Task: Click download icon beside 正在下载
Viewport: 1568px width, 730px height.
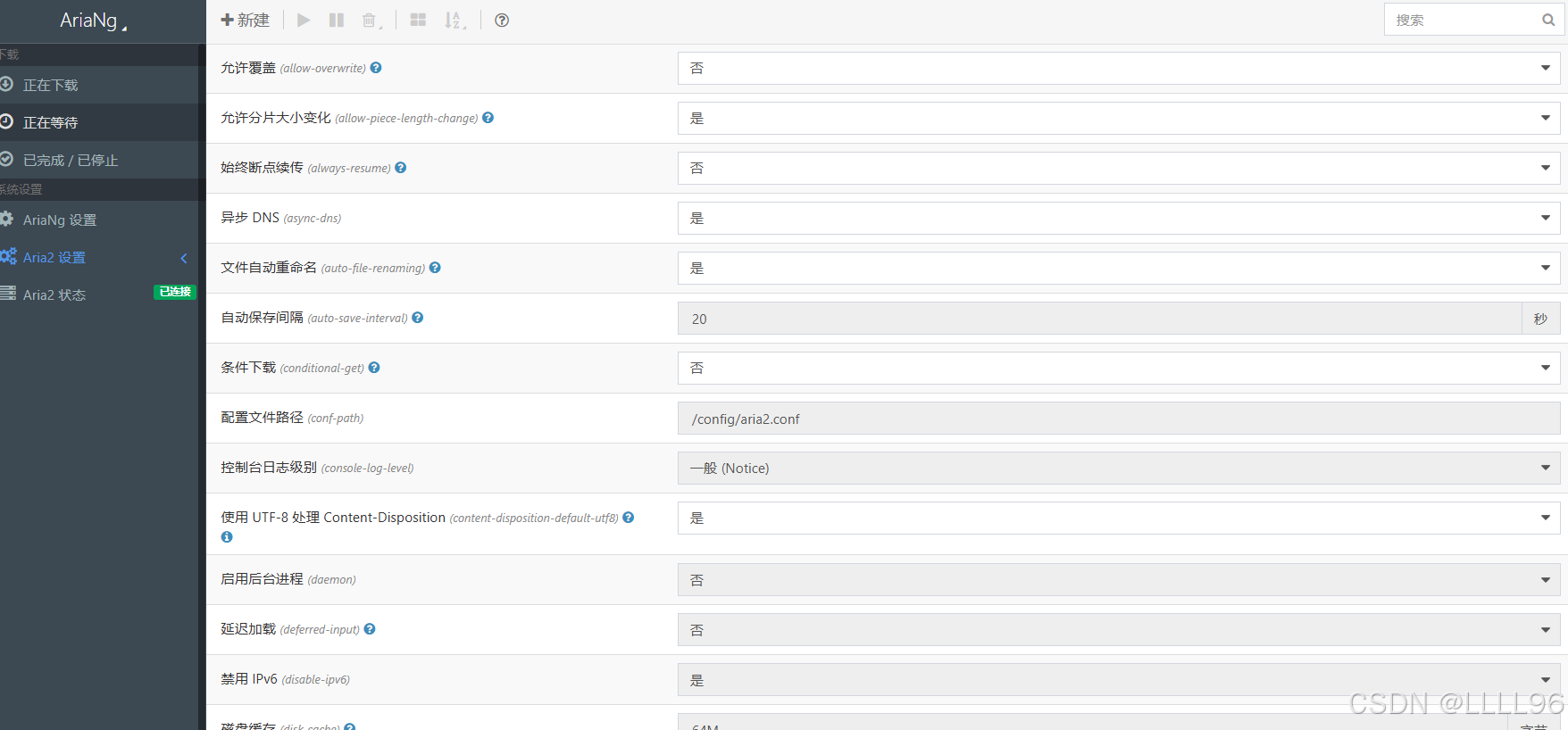Action: point(6,84)
